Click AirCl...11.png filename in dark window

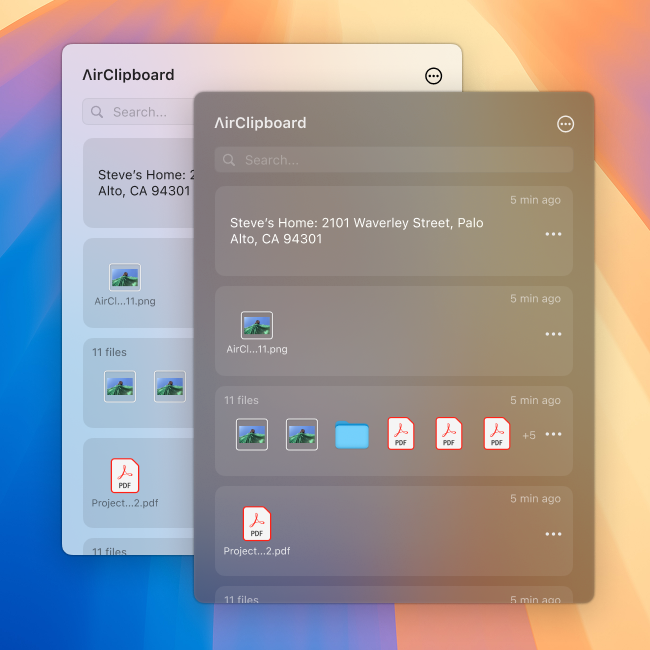[257, 349]
